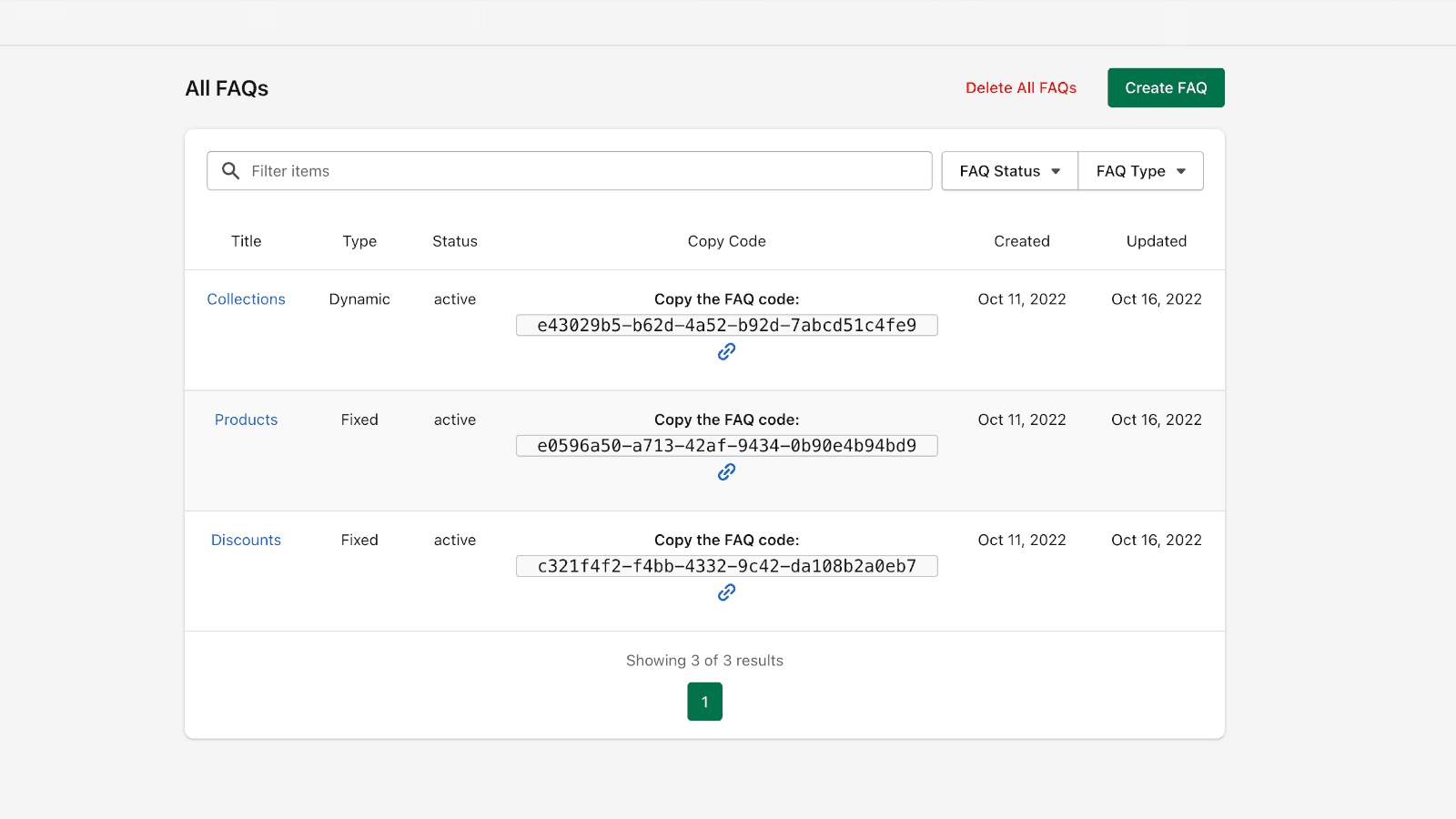Select the Collections code starting with e43029b5
The width and height of the screenshot is (1456, 819).
tap(726, 325)
